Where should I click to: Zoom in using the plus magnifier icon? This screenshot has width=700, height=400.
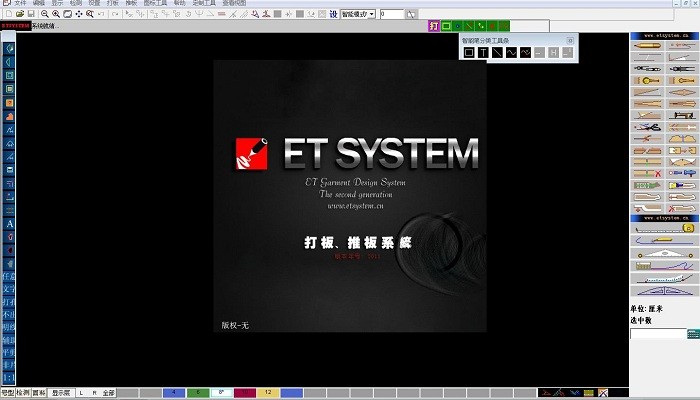56,14
